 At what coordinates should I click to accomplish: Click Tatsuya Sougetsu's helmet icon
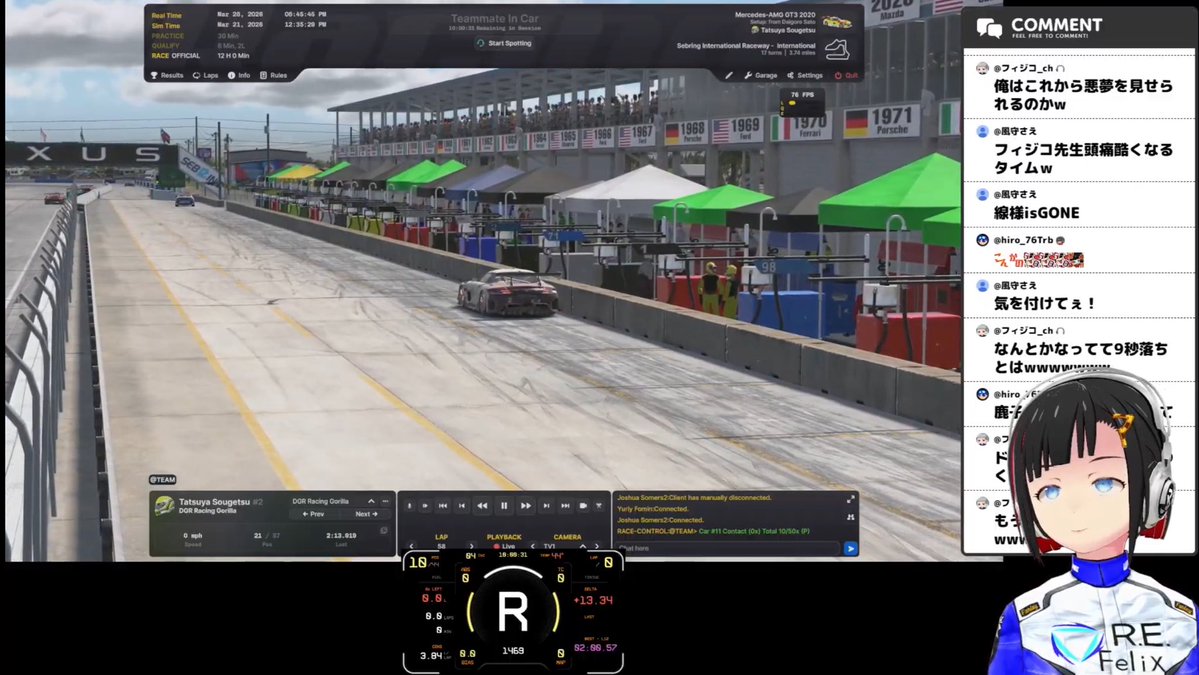click(x=164, y=505)
